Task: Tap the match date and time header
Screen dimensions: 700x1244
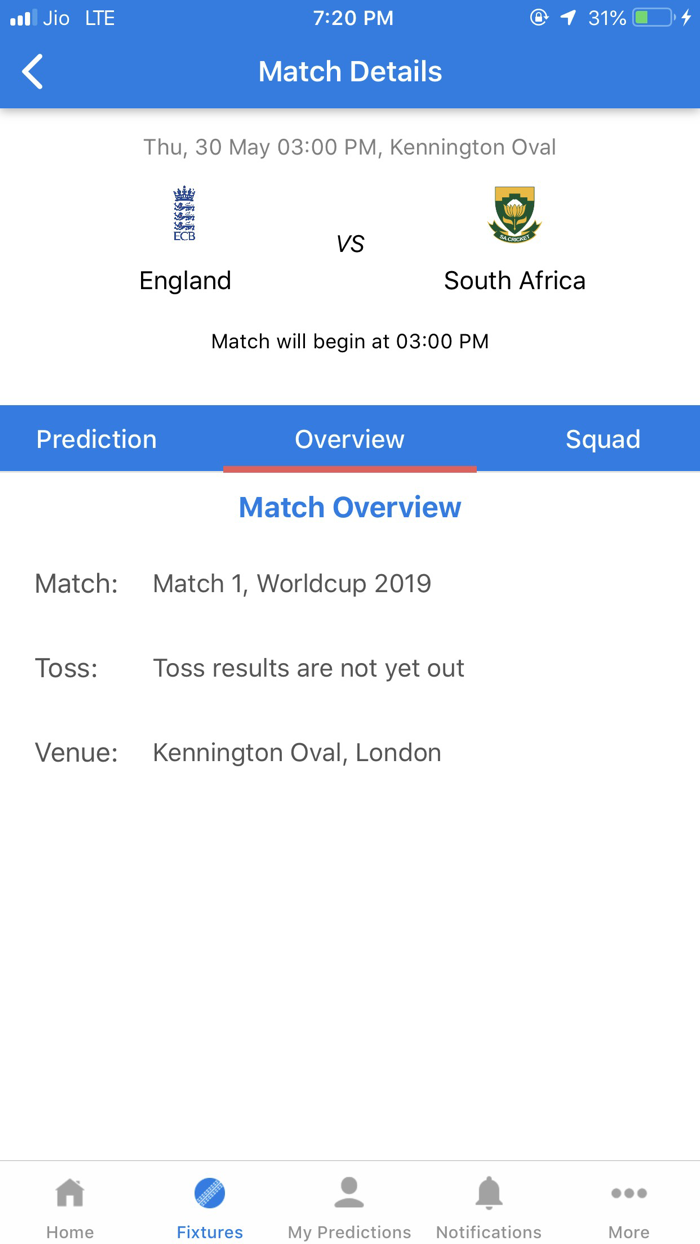Action: point(349,147)
